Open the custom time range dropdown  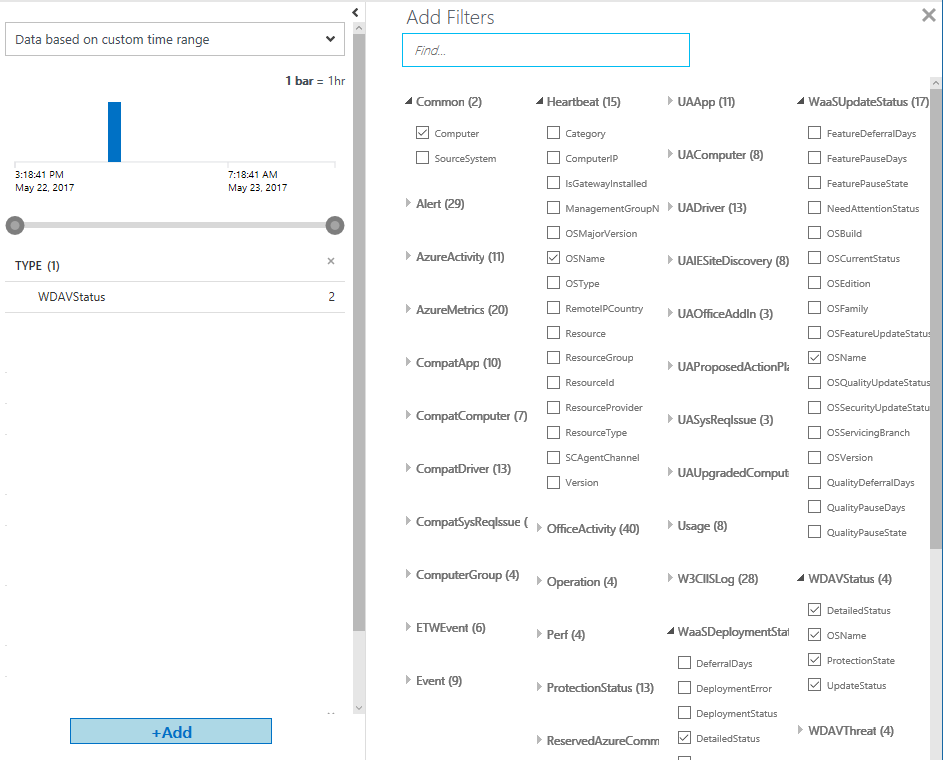click(x=175, y=40)
